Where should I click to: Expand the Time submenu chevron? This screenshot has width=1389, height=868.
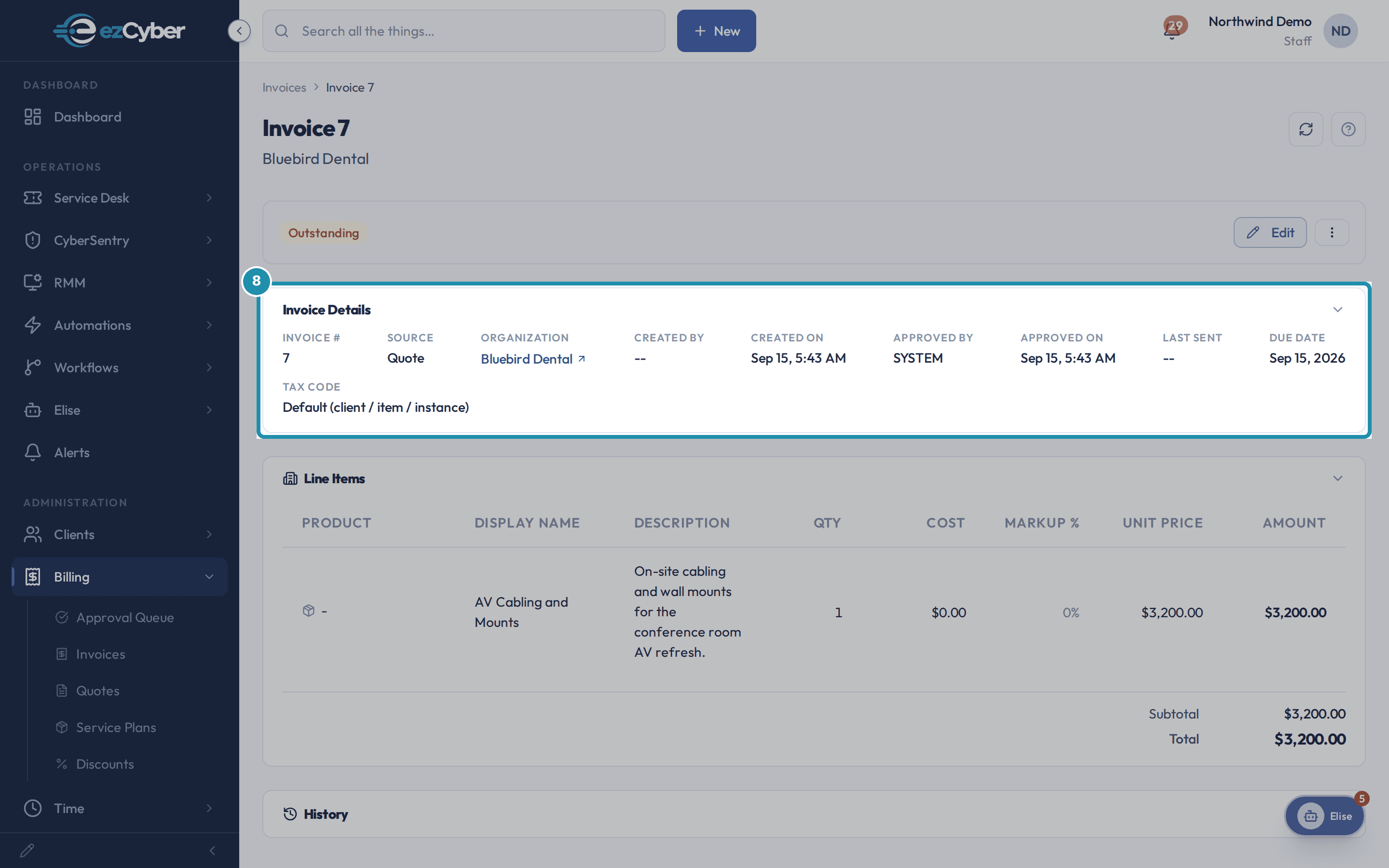point(209,808)
